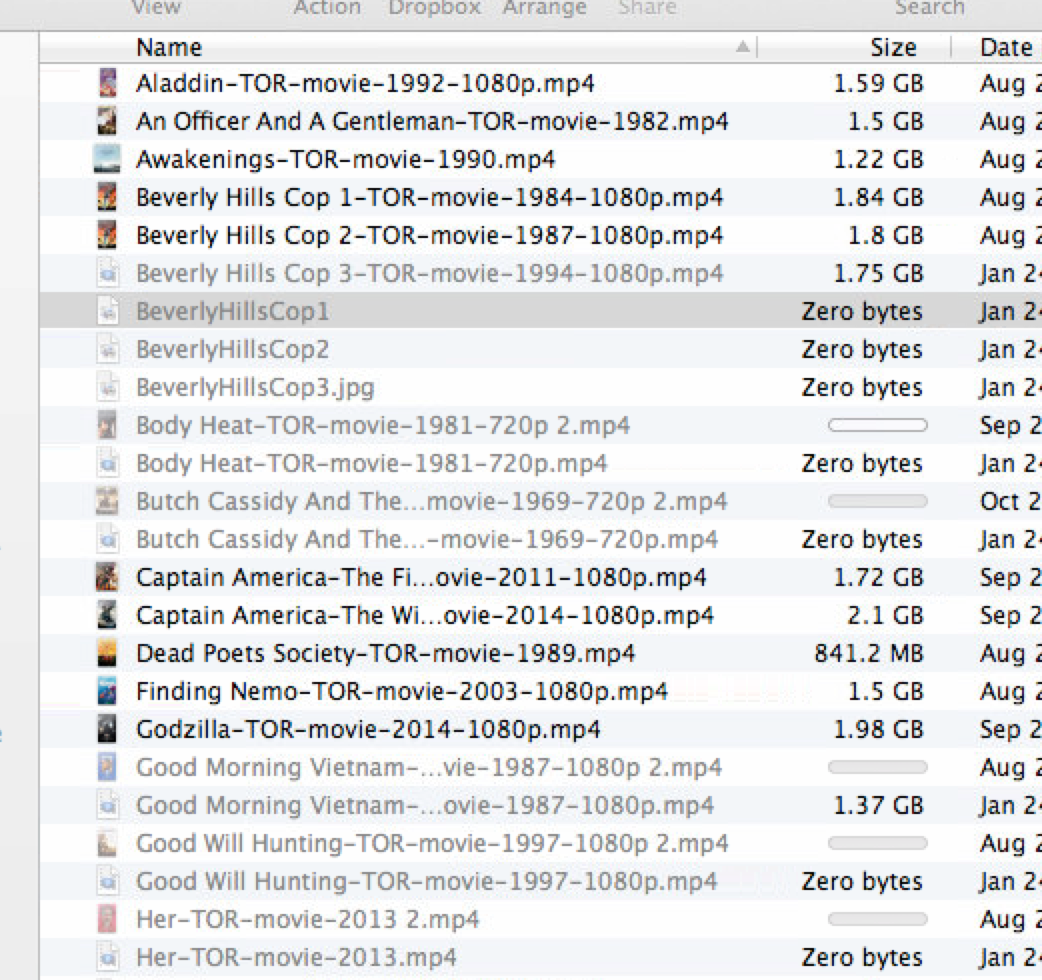Sort files by the Size column header
The width and height of the screenshot is (1042, 980).
click(893, 47)
